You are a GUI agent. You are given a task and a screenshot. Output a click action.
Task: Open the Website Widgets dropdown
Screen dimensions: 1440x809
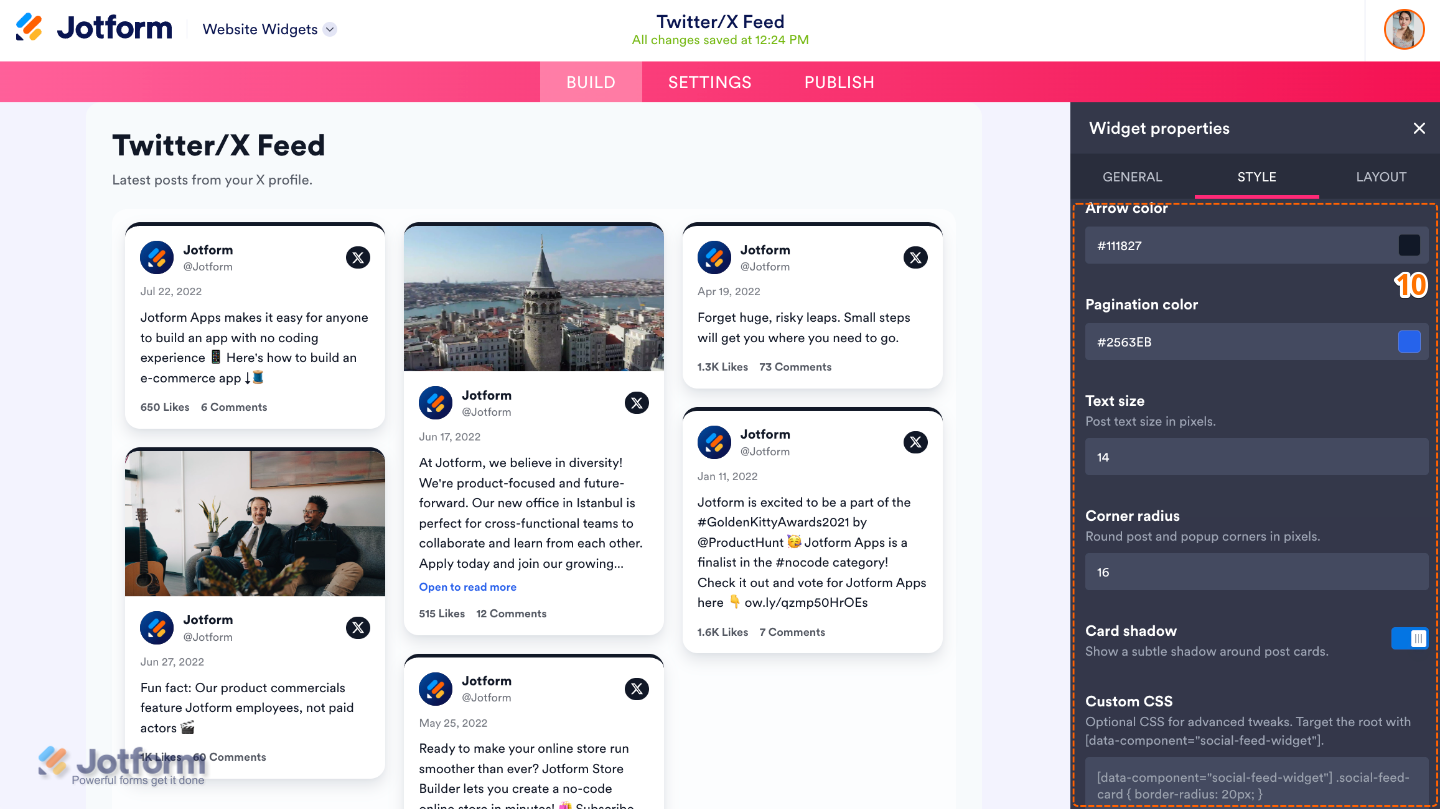[x=269, y=29]
